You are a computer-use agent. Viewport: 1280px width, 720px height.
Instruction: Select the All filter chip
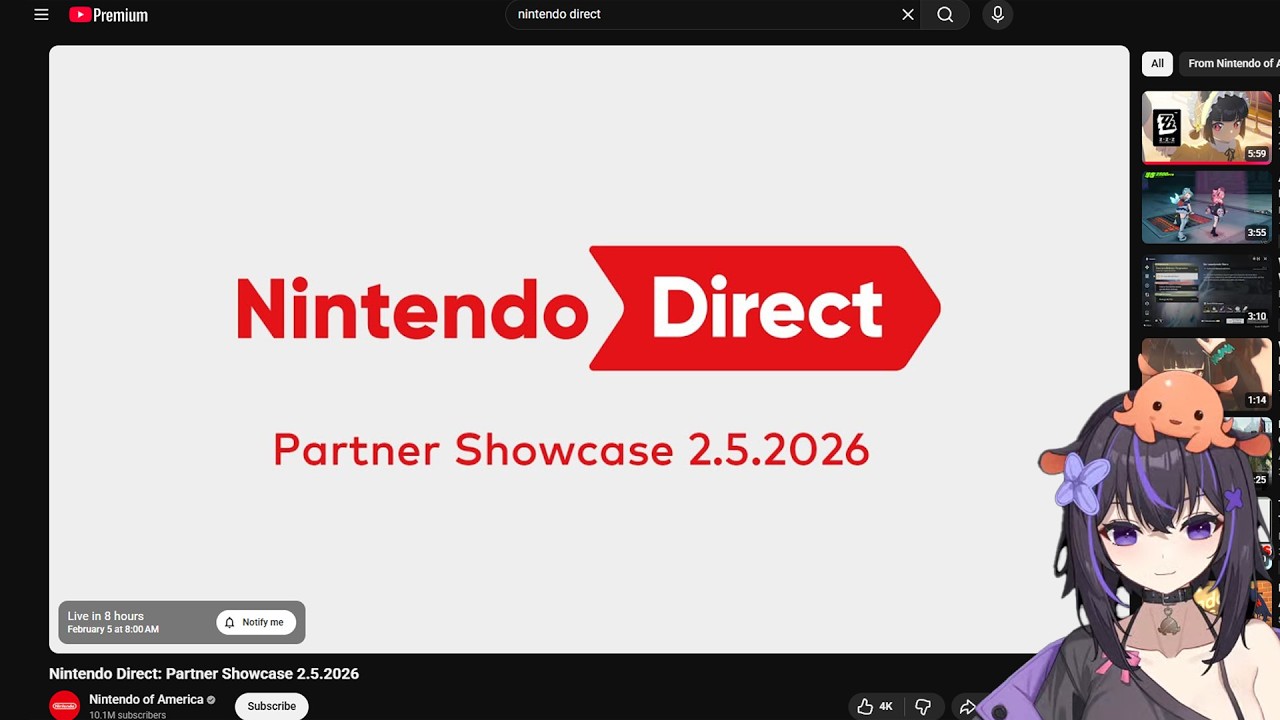click(1157, 63)
